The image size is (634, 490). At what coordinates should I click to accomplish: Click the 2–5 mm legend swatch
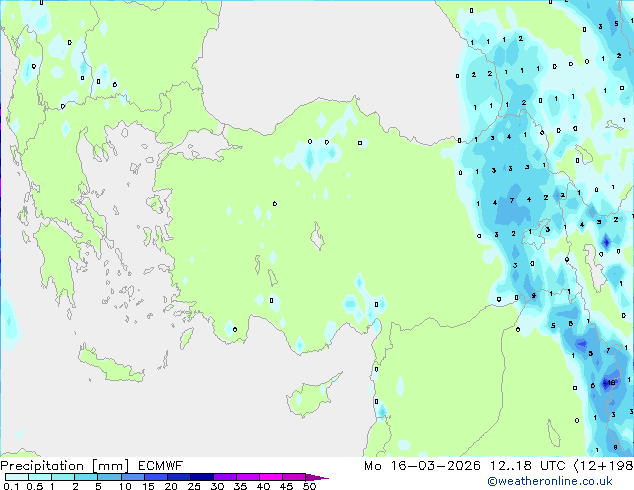click(86, 477)
